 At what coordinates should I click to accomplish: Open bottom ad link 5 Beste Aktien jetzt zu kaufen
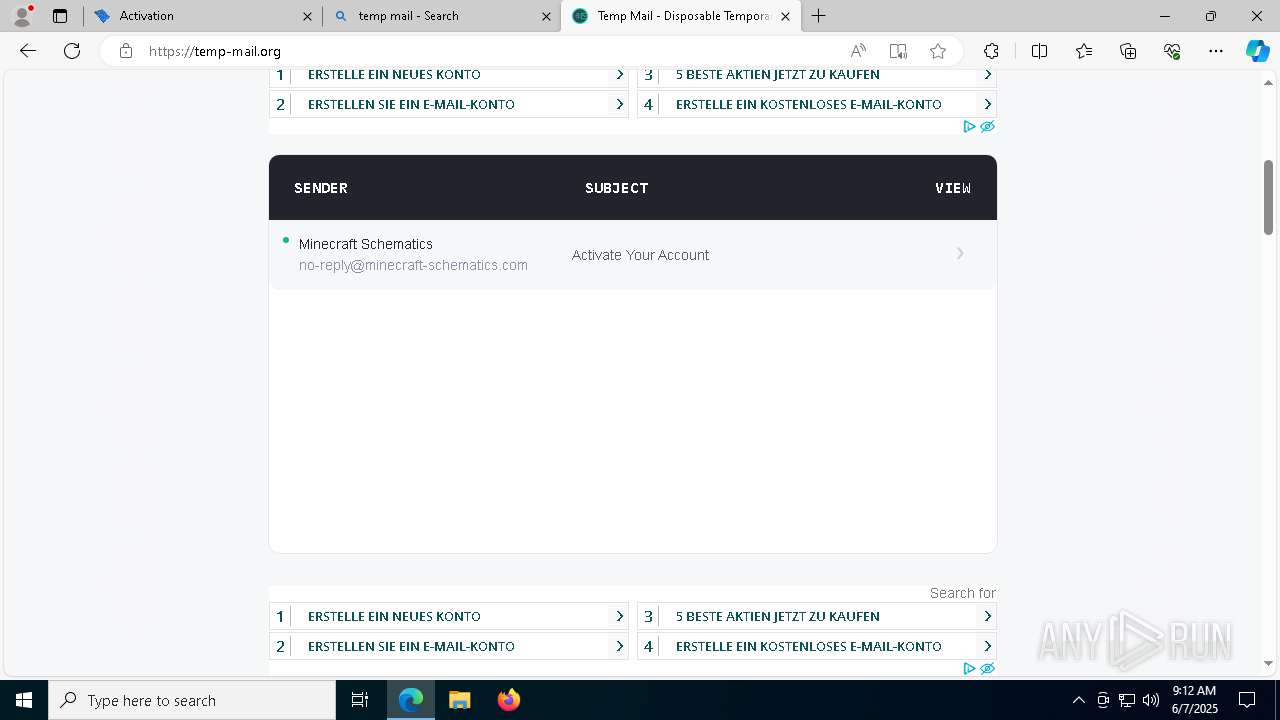click(x=817, y=616)
